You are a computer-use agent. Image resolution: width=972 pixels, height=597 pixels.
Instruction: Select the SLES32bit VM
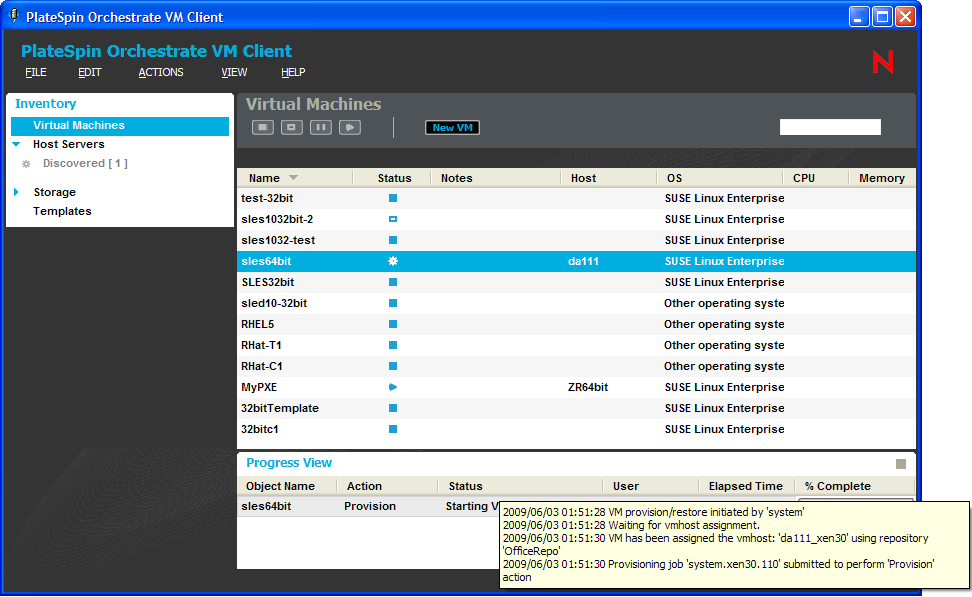pyautogui.click(x=268, y=283)
